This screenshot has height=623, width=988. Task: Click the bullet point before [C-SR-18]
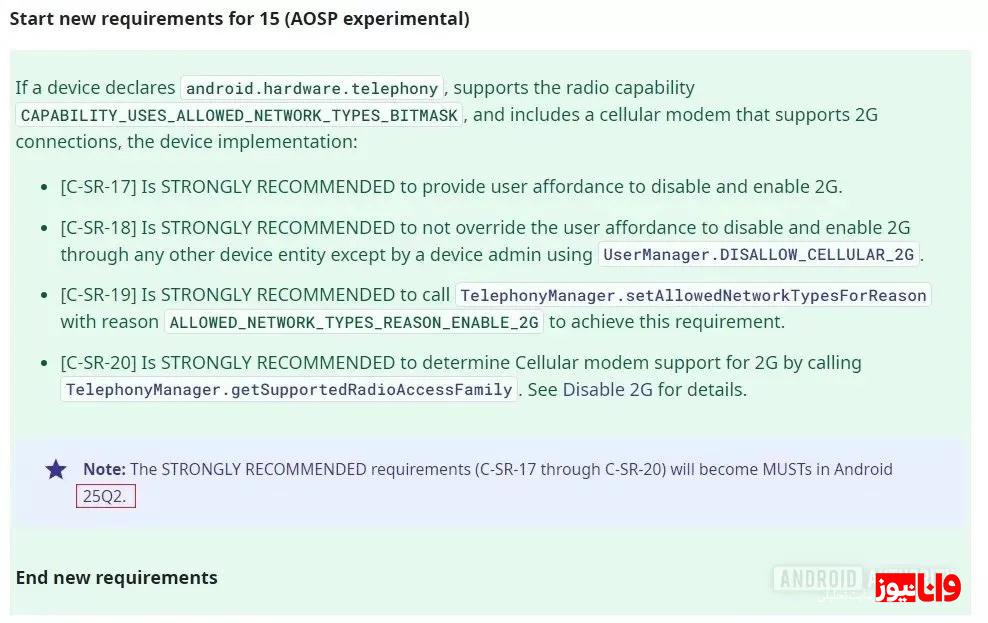(x=43, y=229)
